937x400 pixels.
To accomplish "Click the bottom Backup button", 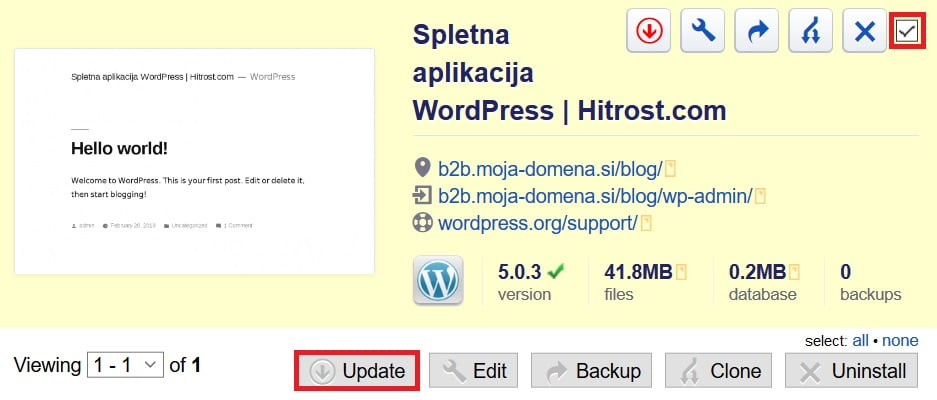I will point(591,371).
